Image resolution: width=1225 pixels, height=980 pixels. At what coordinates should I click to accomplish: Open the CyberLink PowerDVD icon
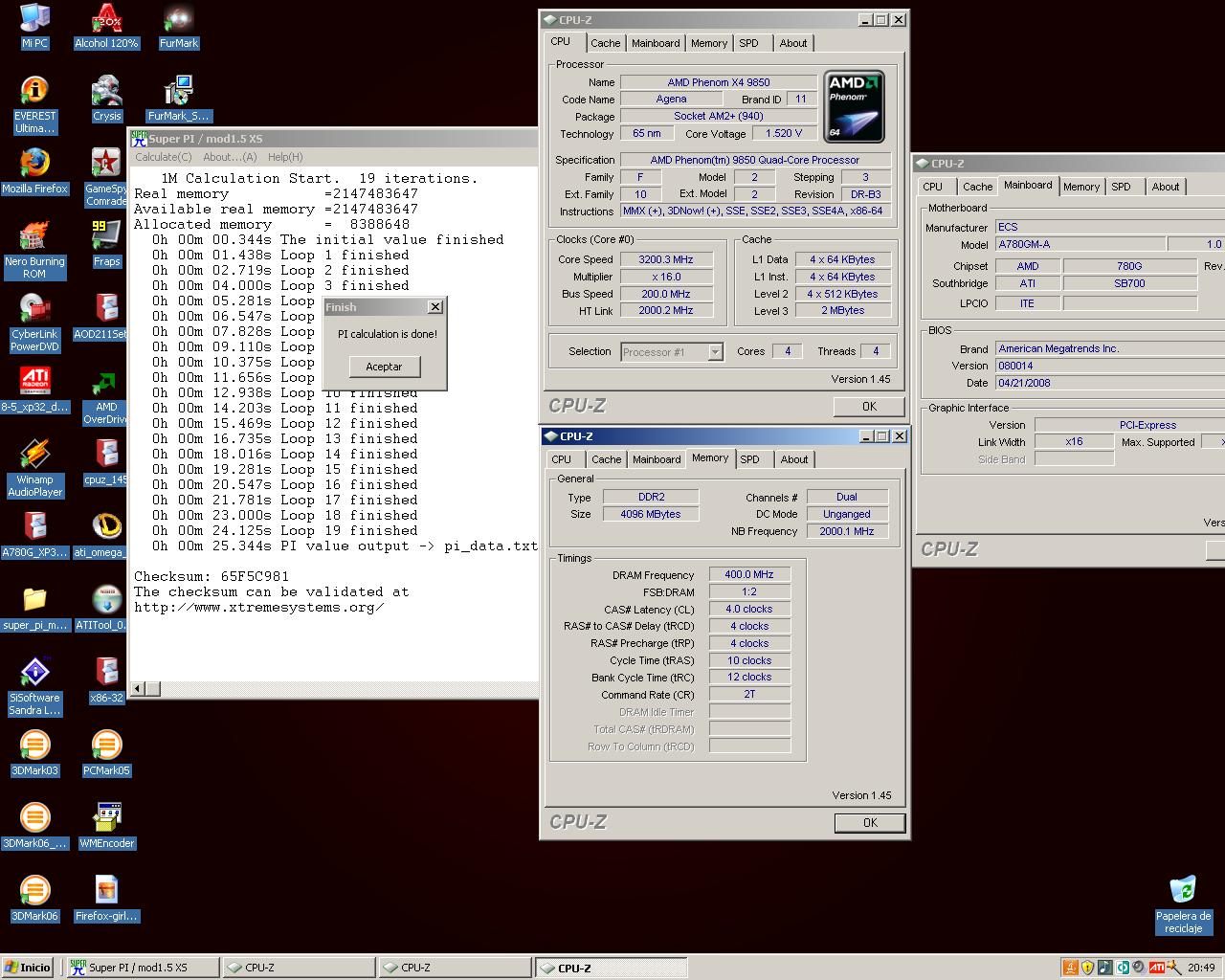click(x=34, y=323)
